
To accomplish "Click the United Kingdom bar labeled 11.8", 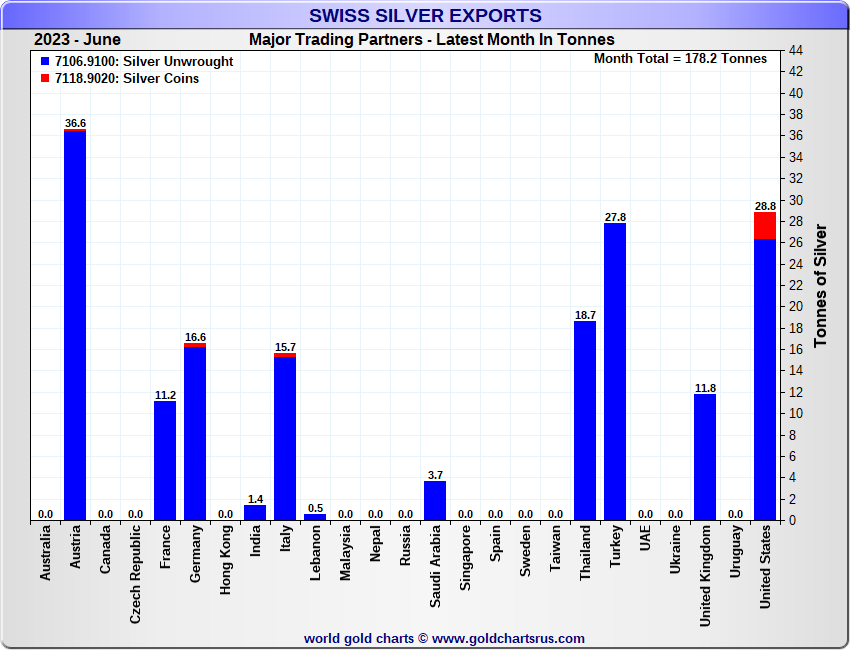I will [x=705, y=458].
